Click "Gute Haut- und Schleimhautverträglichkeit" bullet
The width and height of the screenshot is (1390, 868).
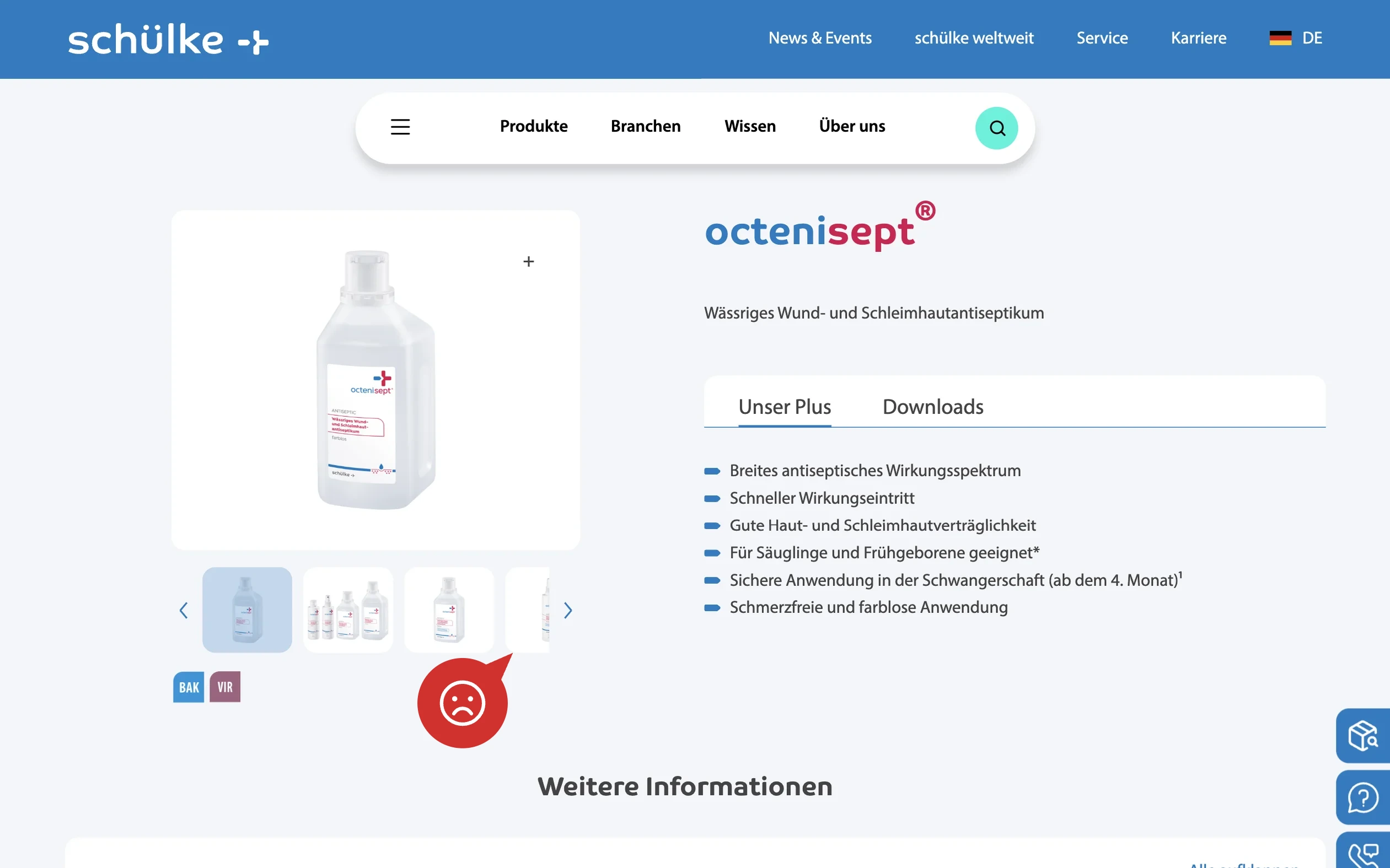pos(883,525)
